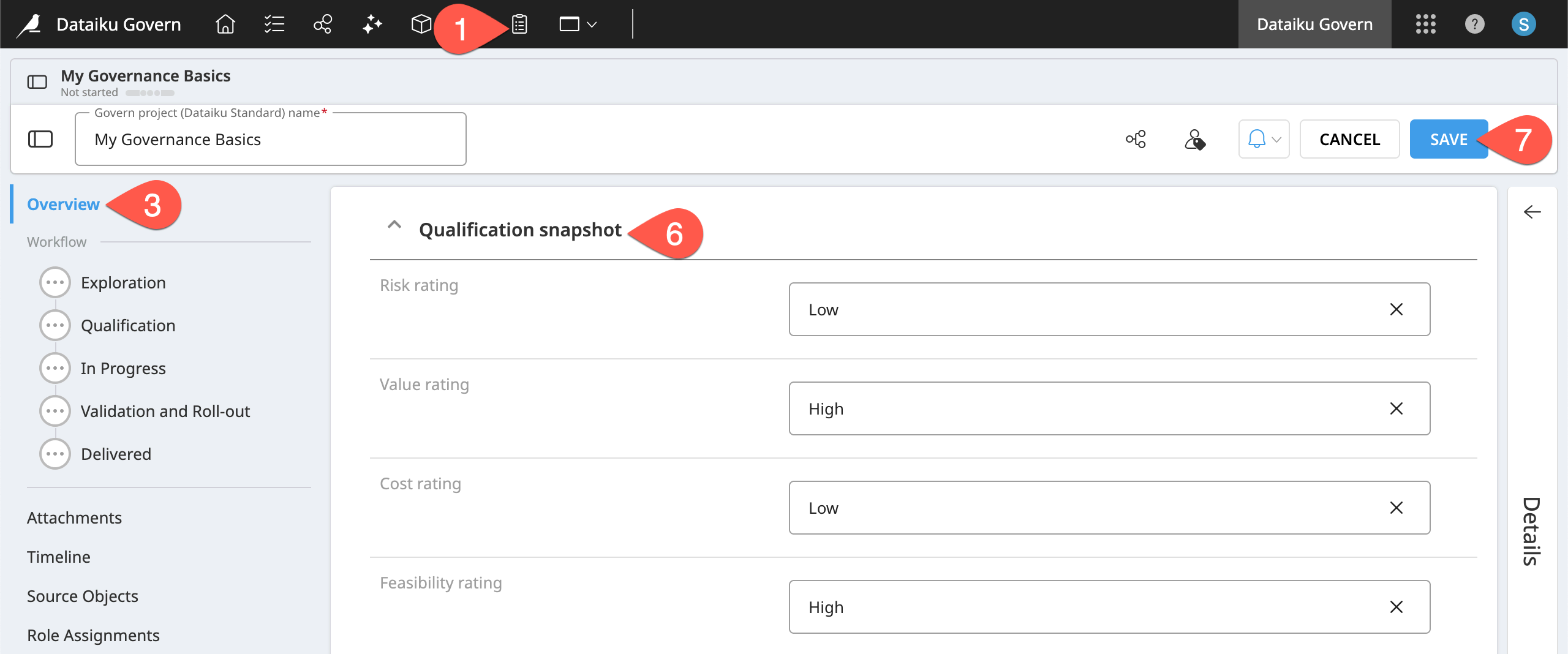Open the Source Objects section
The image size is (1568, 654).
pyautogui.click(x=82, y=596)
